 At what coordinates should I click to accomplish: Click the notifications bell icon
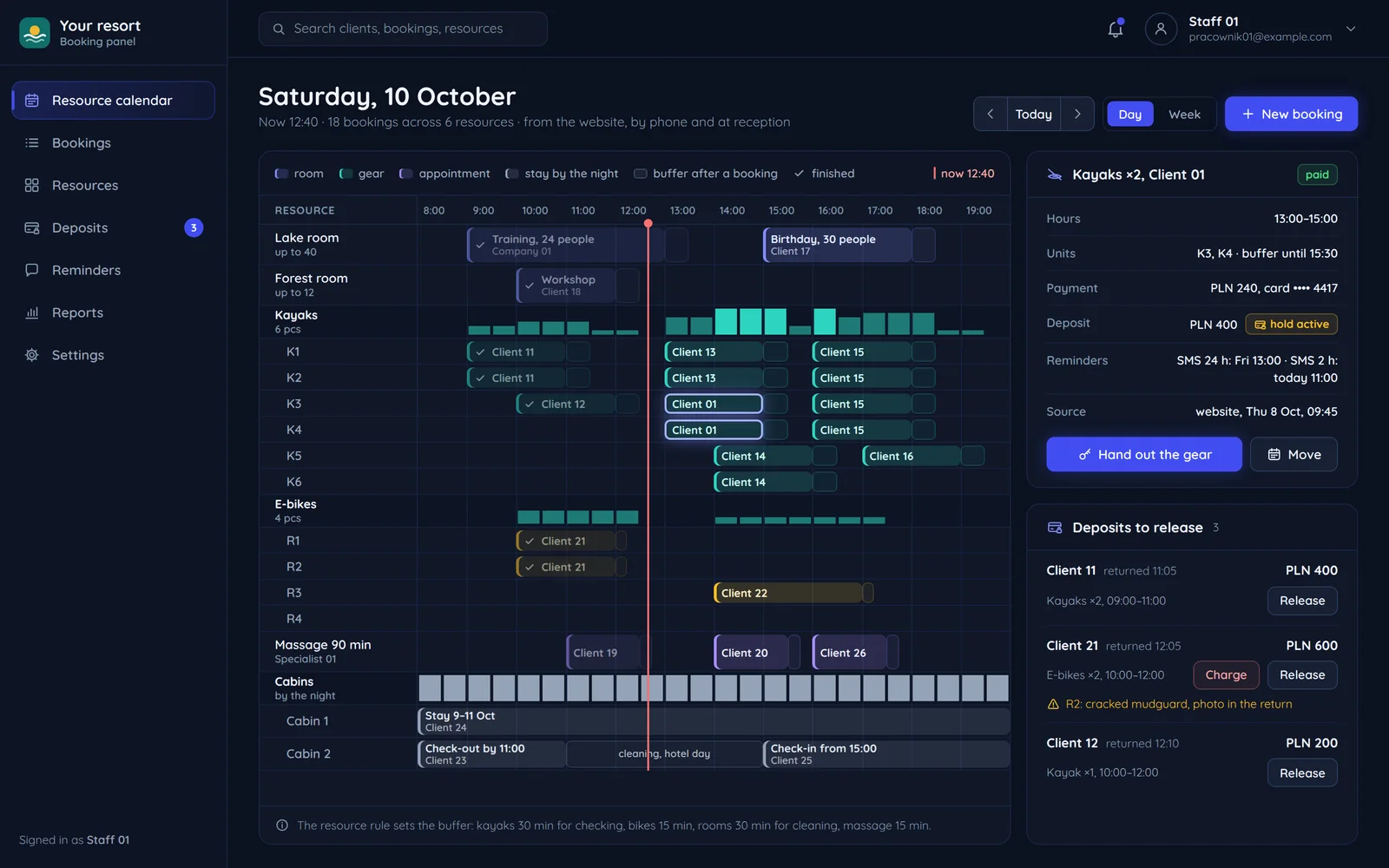click(1116, 29)
